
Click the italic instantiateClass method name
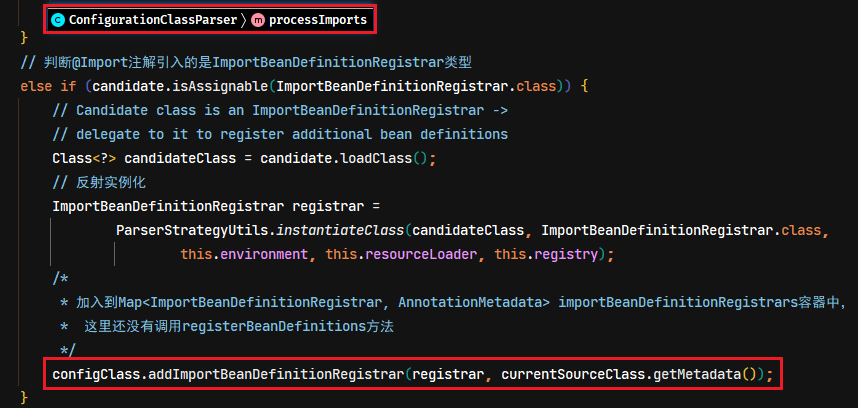[x=341, y=230]
